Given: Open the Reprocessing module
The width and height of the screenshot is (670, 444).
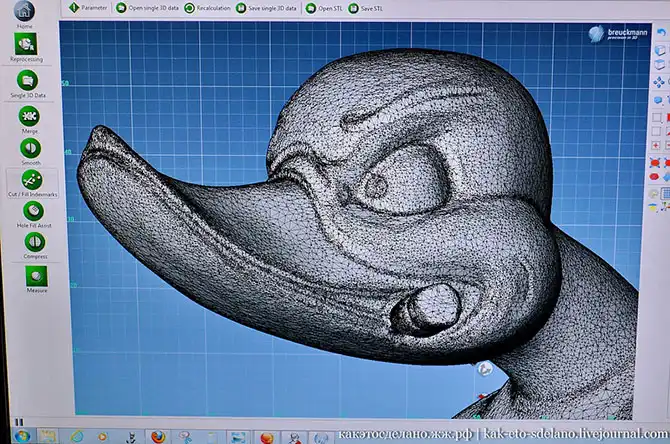Looking at the screenshot, I should coord(26,45).
